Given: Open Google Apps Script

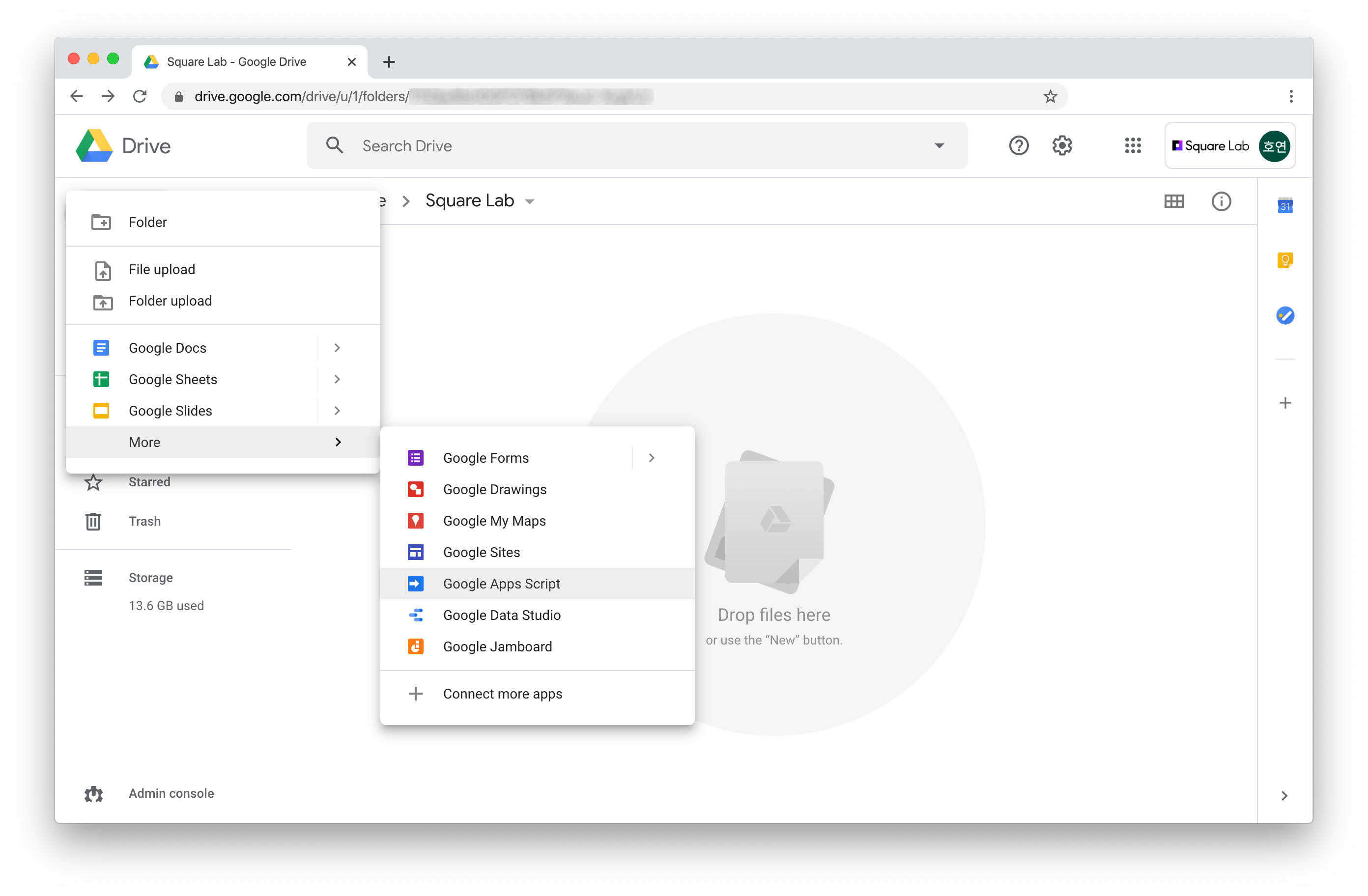Looking at the screenshot, I should pos(502,584).
